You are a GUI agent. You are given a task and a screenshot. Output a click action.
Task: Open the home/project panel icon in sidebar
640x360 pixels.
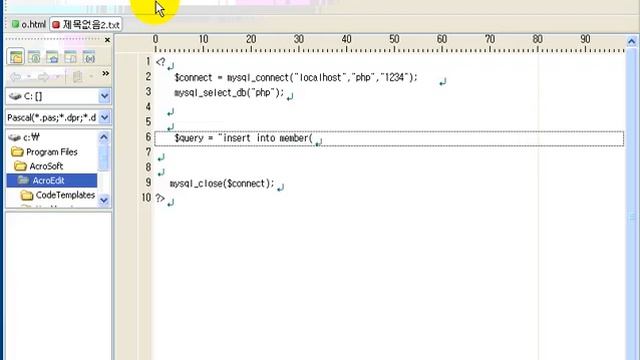(52, 57)
